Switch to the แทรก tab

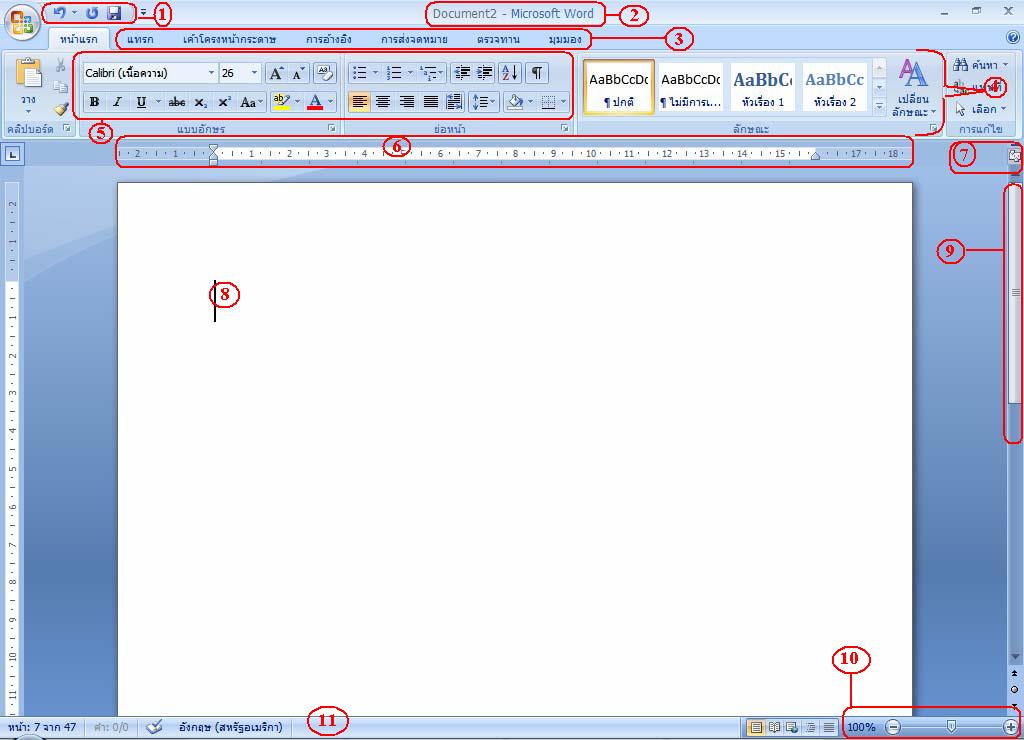(x=141, y=40)
